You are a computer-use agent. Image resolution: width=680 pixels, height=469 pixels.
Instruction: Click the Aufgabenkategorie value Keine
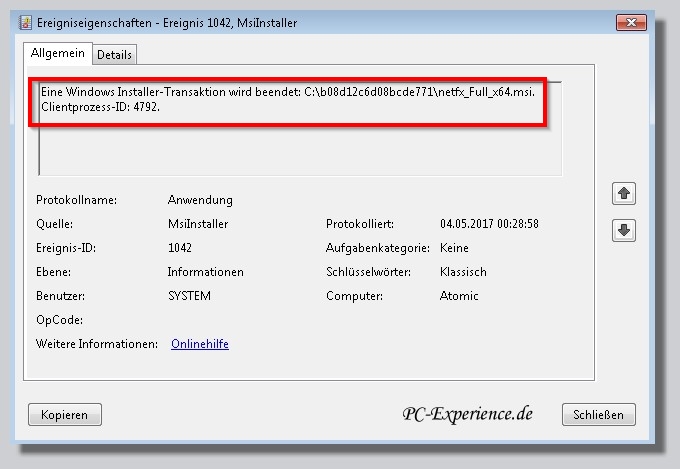tap(455, 248)
